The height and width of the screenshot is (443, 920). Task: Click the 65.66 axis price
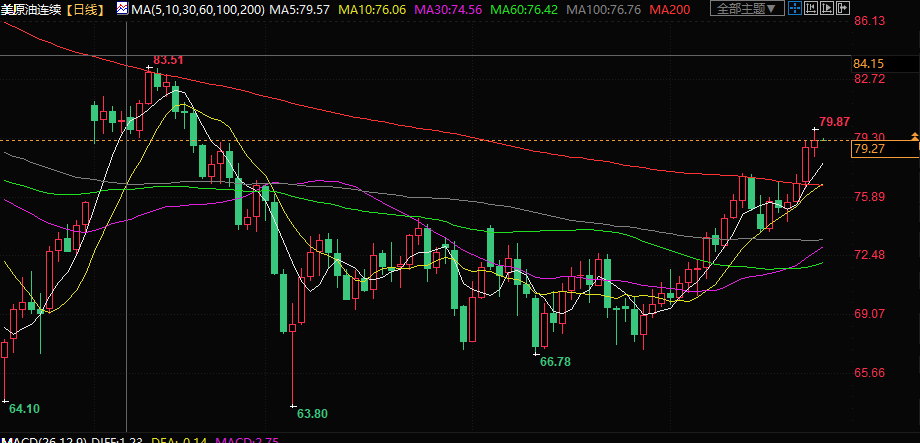click(869, 373)
